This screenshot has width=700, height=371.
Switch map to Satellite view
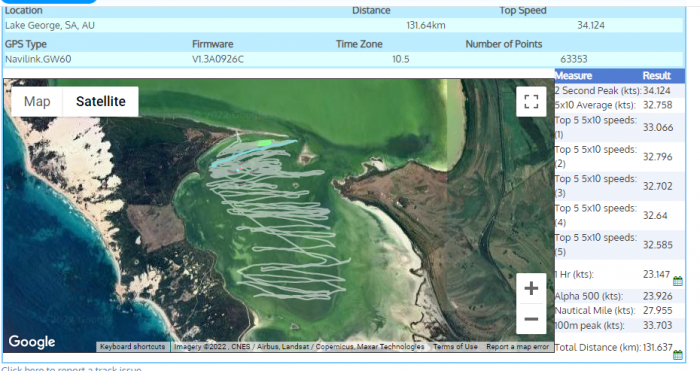100,101
